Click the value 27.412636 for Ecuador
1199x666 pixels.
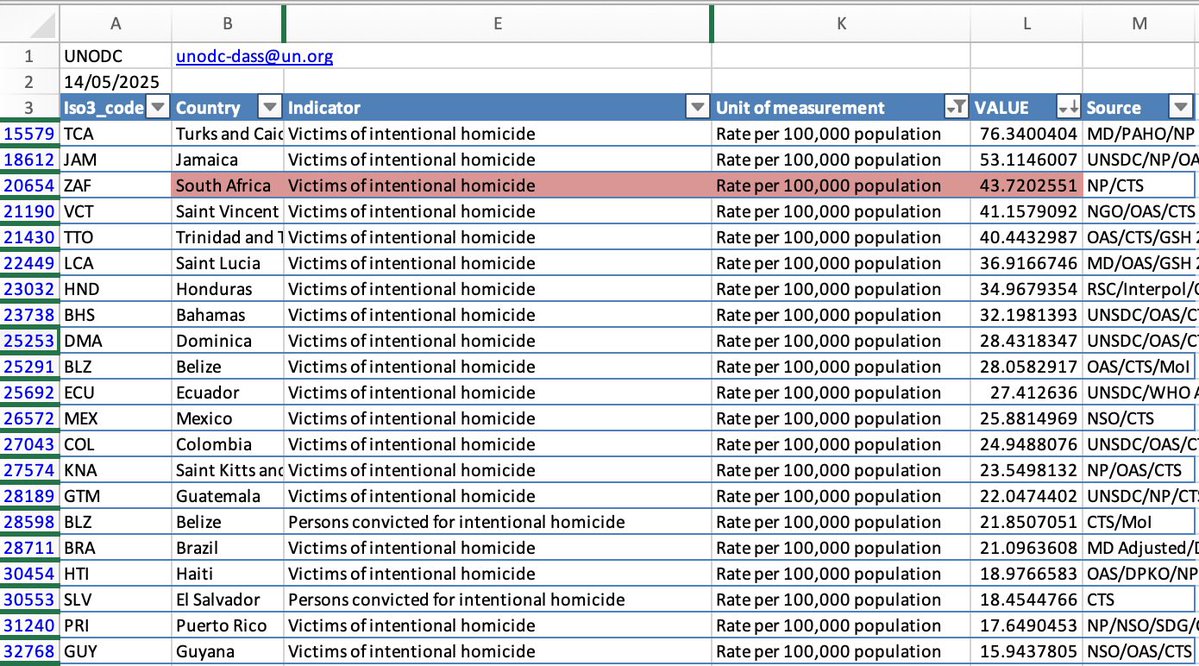point(1027,392)
